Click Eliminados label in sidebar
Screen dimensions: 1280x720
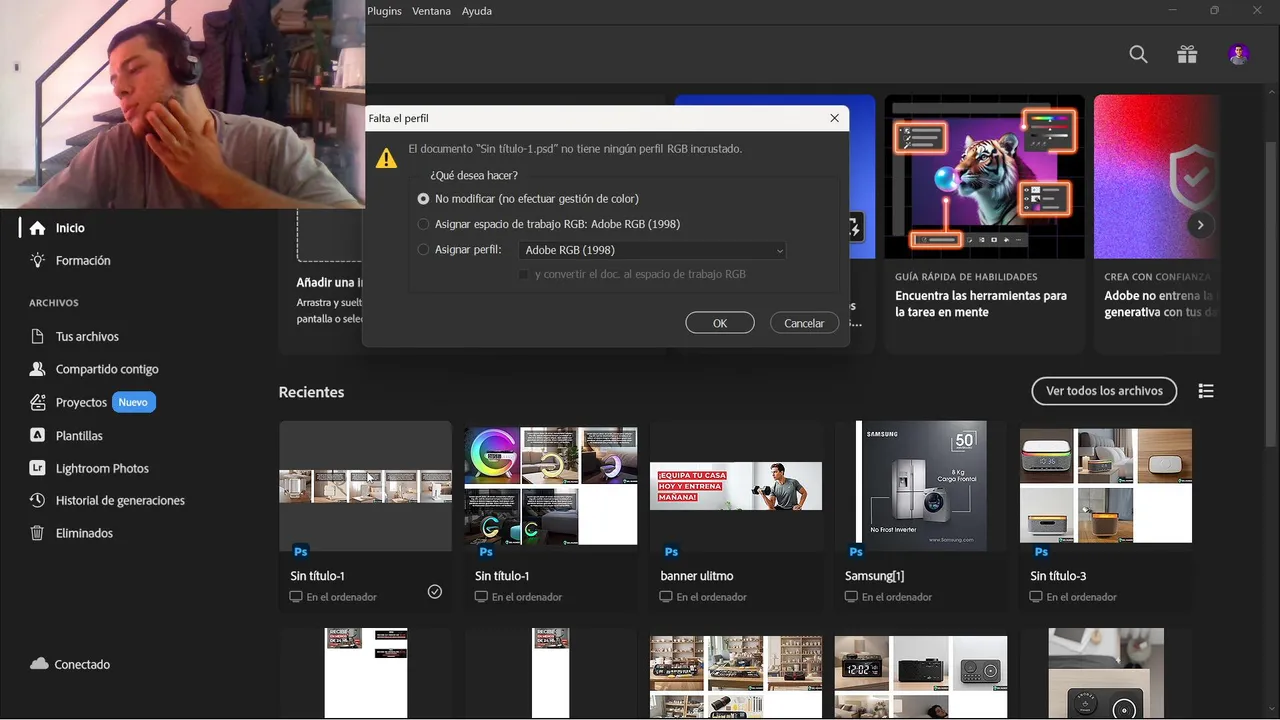pos(84,533)
